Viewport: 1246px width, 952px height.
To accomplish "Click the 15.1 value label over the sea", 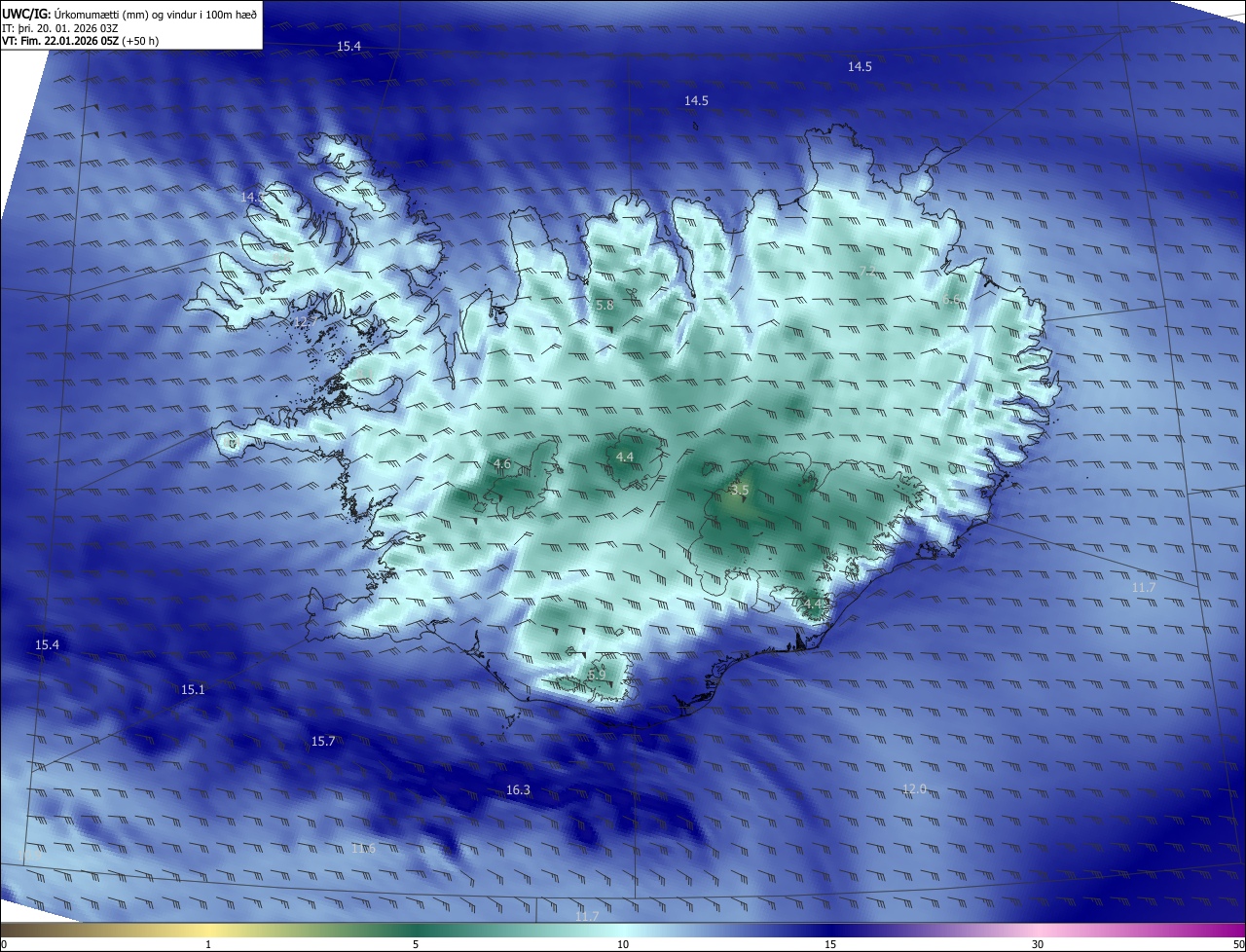I will coord(193,689).
